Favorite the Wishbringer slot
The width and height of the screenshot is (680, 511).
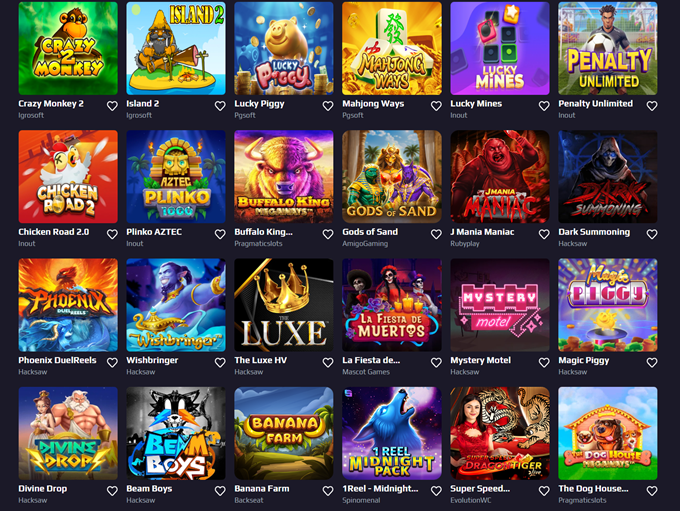(220, 363)
